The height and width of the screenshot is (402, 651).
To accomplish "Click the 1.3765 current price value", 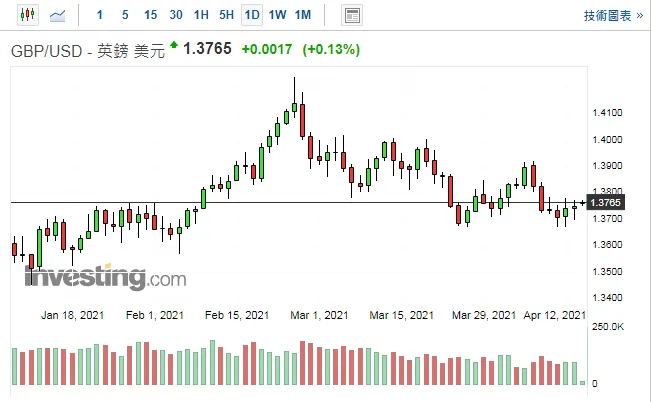I will pyautogui.click(x=207, y=49).
